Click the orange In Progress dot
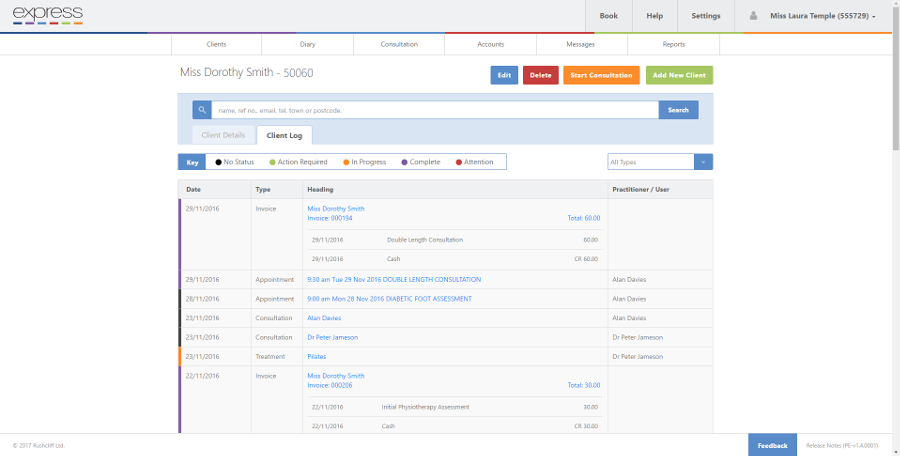The width and height of the screenshot is (900, 456). tap(346, 163)
